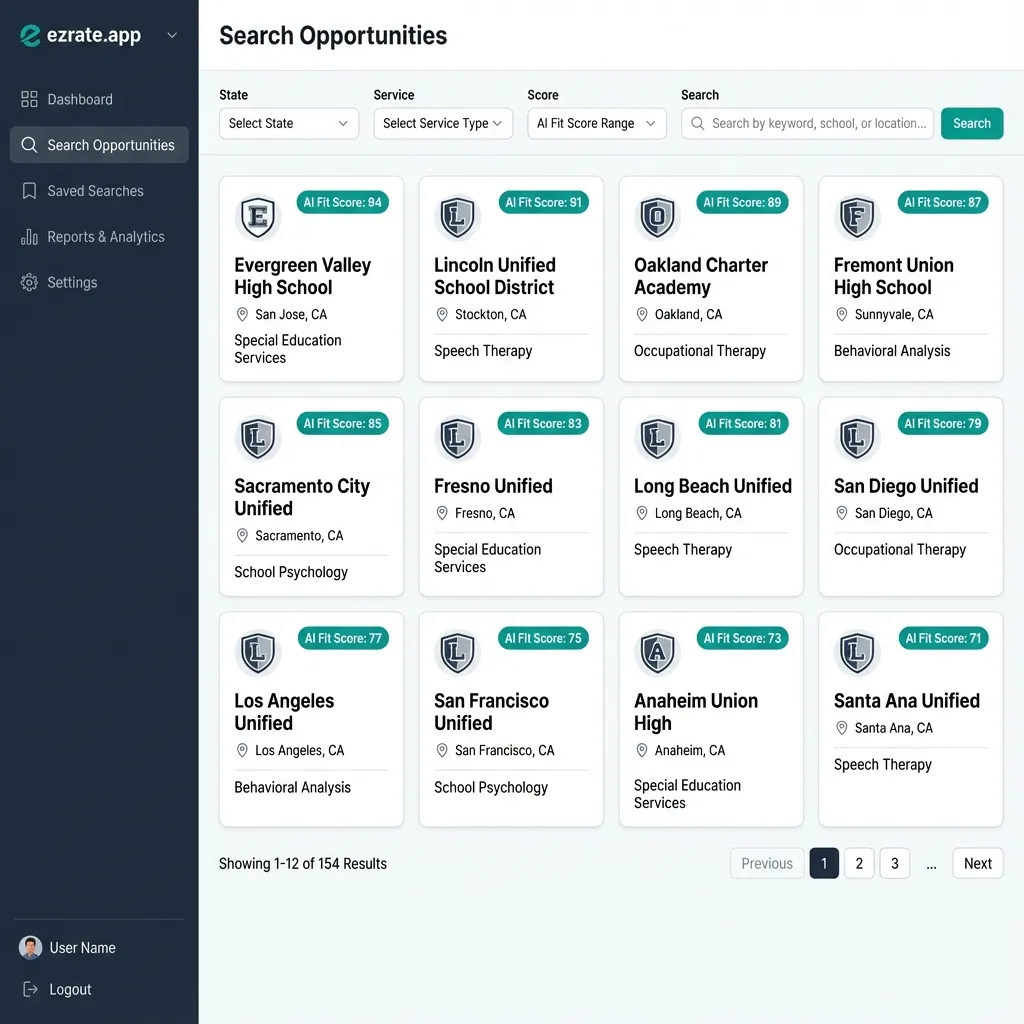Click the User Name profile avatar
Screen dimensions: 1024x1024
30,947
